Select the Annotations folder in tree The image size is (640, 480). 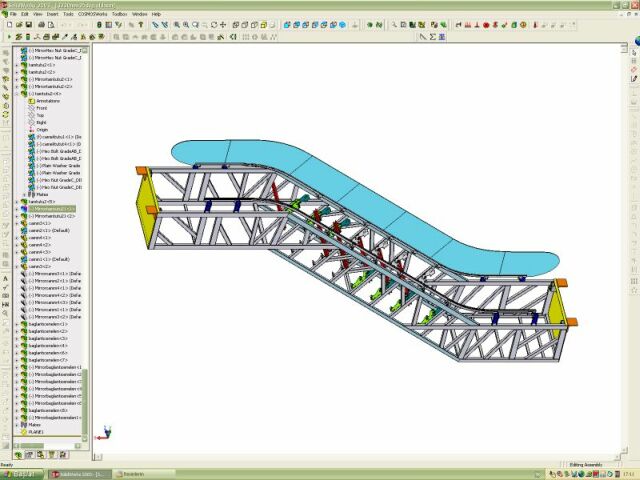48,101
